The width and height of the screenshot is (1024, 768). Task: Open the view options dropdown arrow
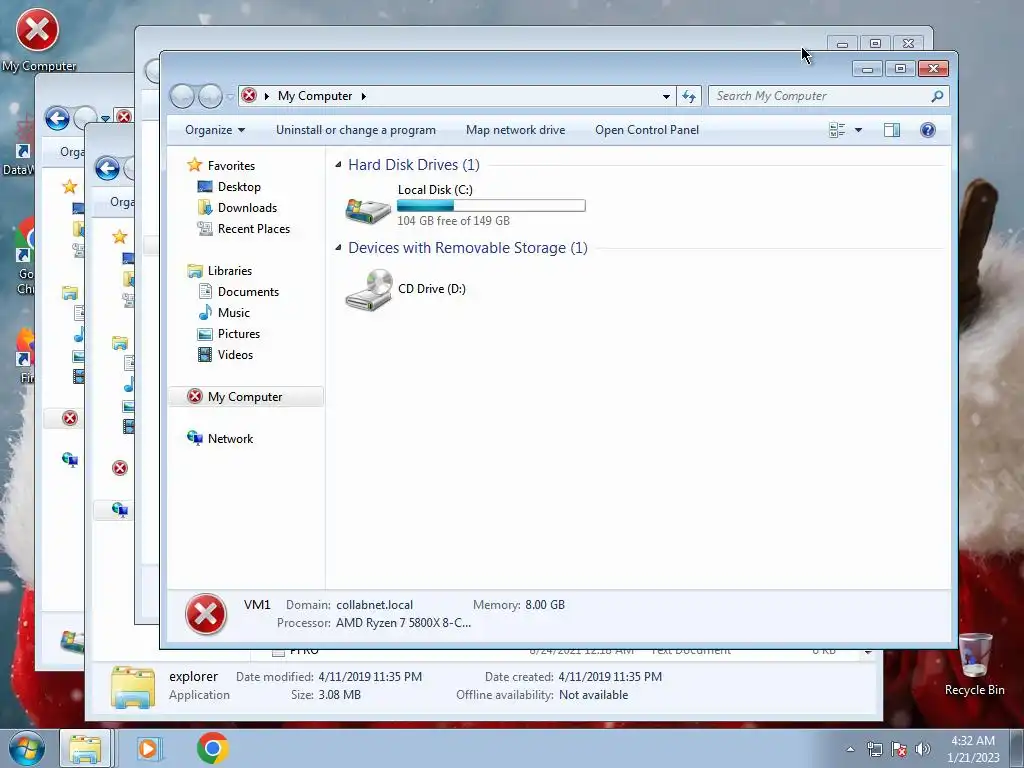pyautogui.click(x=858, y=130)
